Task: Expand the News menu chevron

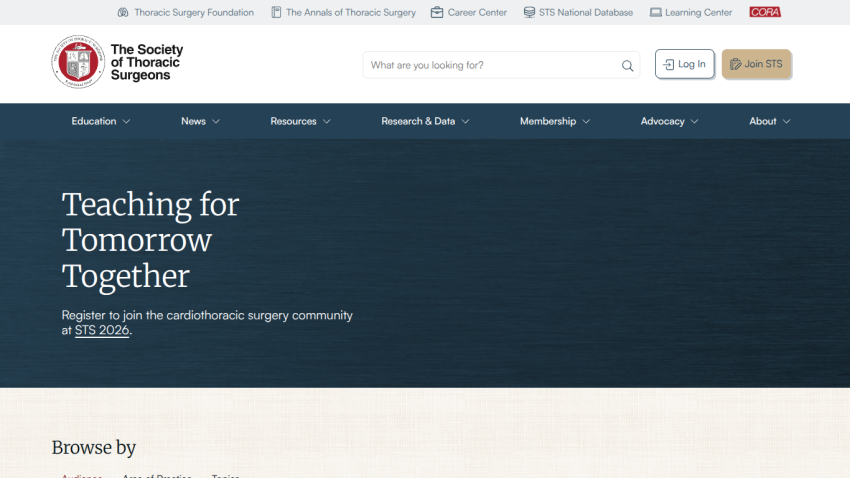Action: coord(216,121)
